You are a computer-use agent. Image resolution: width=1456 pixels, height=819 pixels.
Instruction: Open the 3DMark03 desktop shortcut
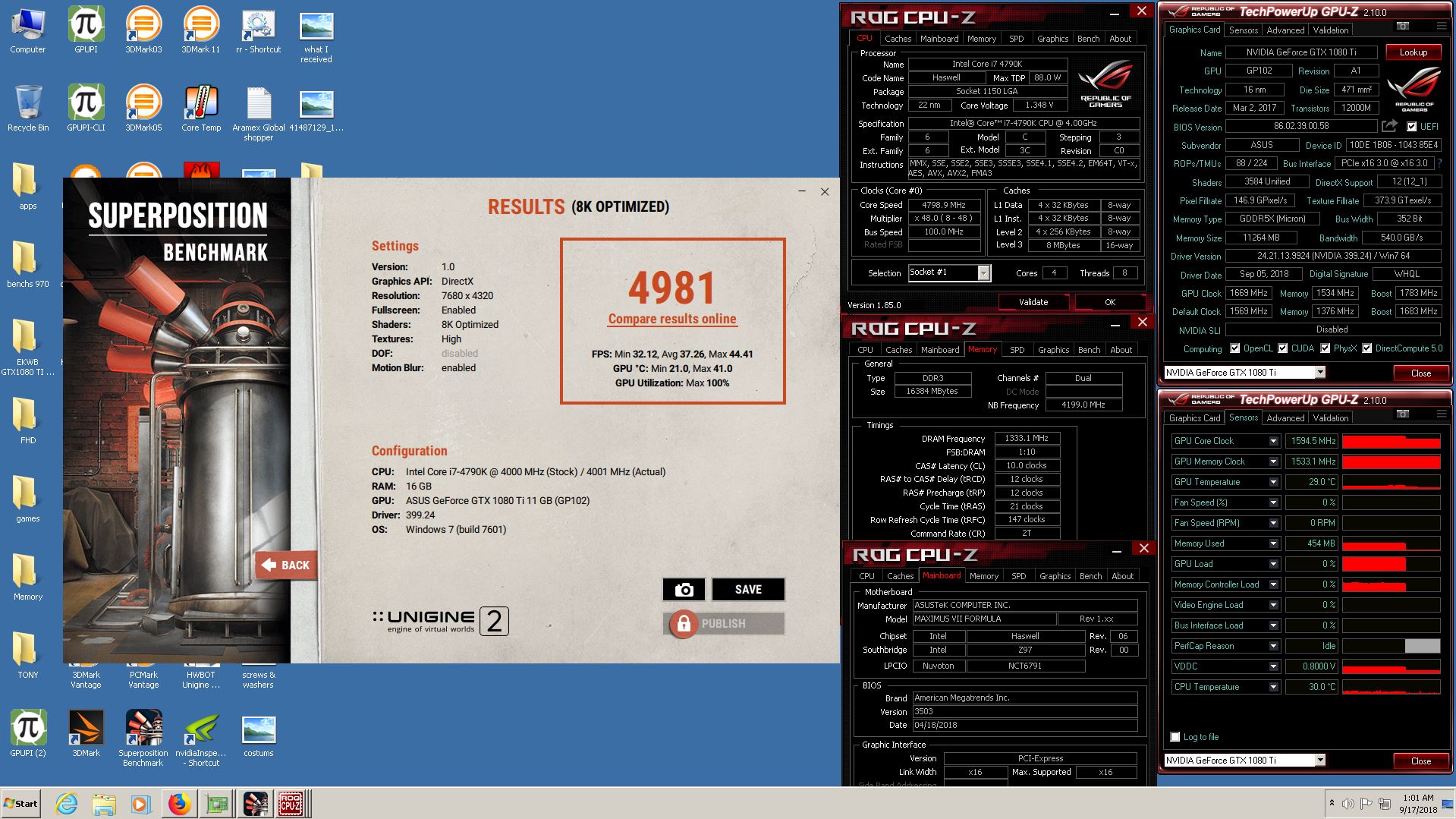click(x=143, y=32)
